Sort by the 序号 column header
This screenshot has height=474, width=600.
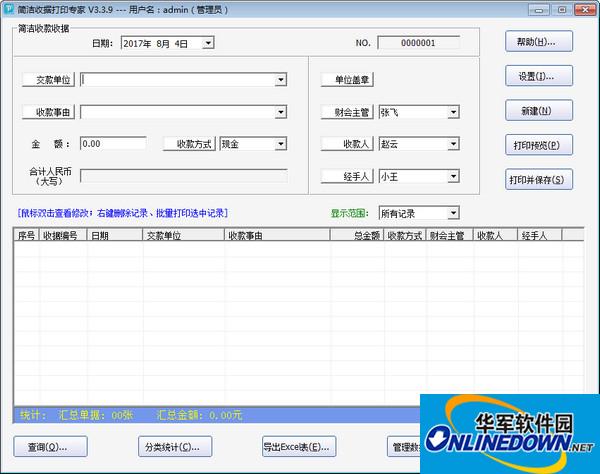pos(26,235)
